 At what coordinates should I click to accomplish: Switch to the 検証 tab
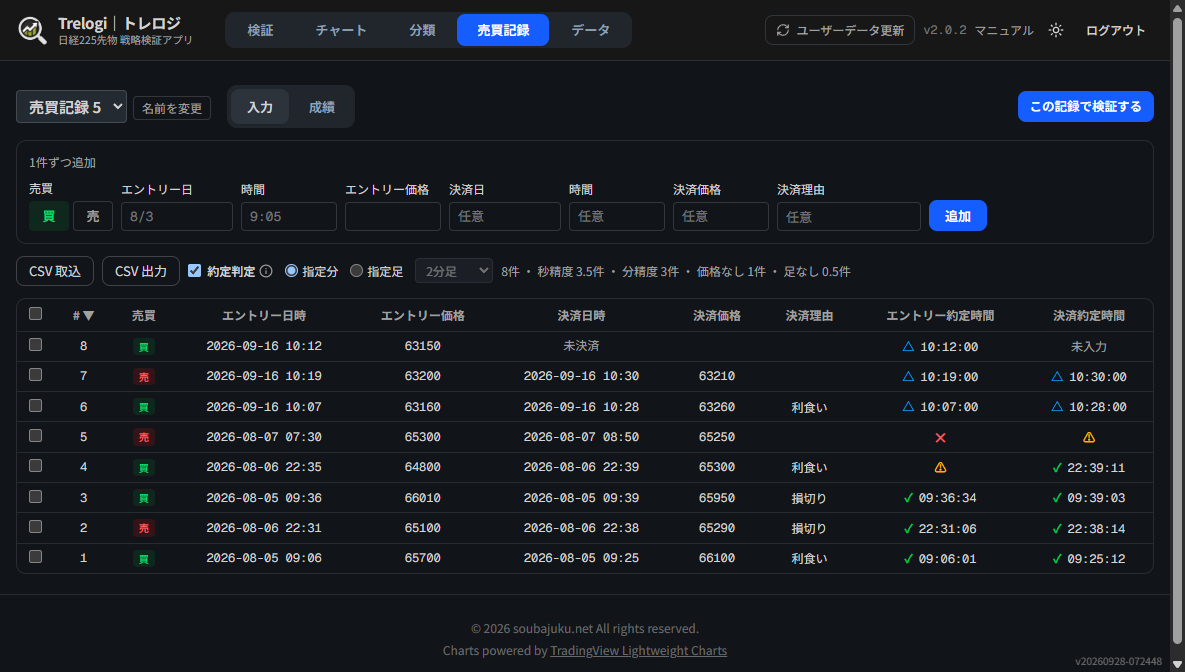point(260,30)
